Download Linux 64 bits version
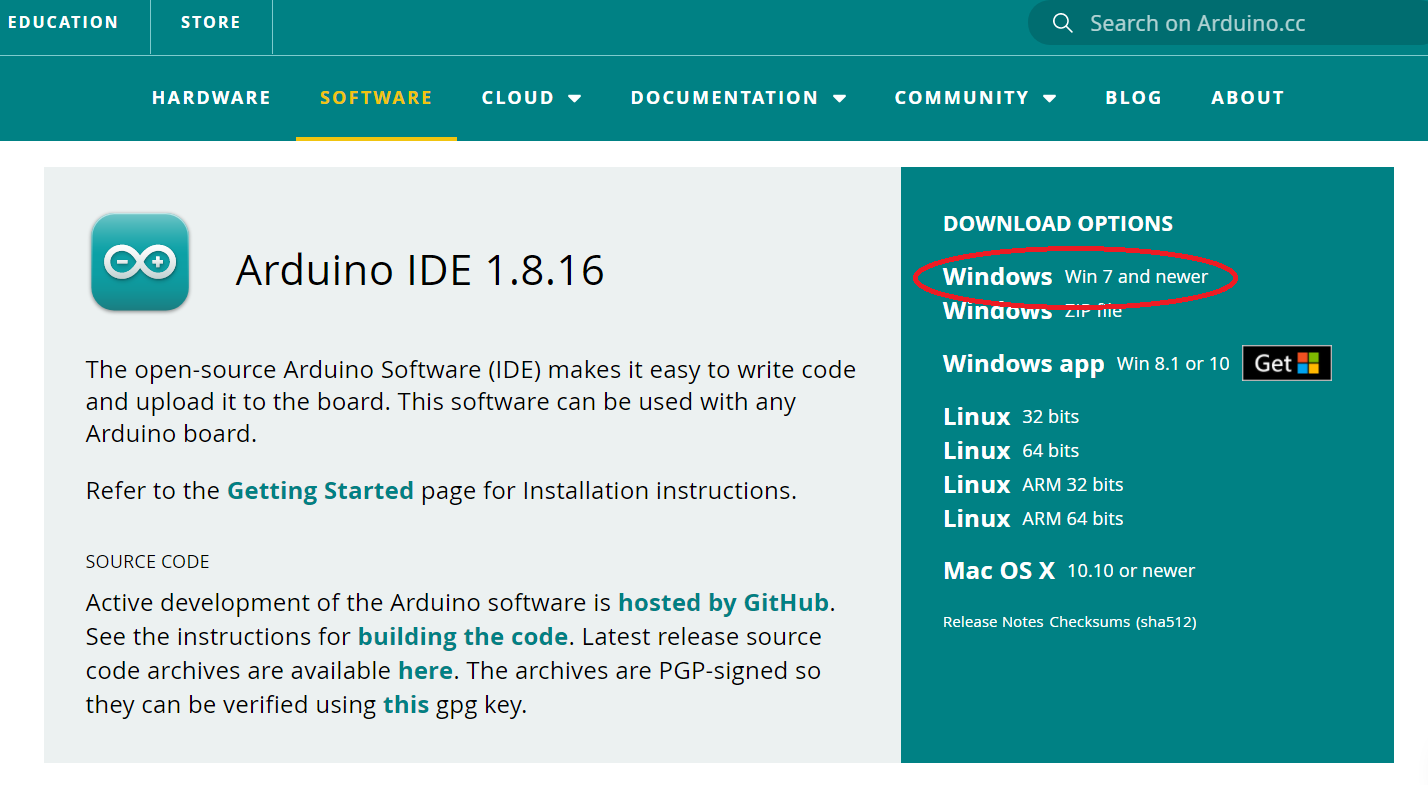Image resolution: width=1428 pixels, height=785 pixels. point(1011,451)
